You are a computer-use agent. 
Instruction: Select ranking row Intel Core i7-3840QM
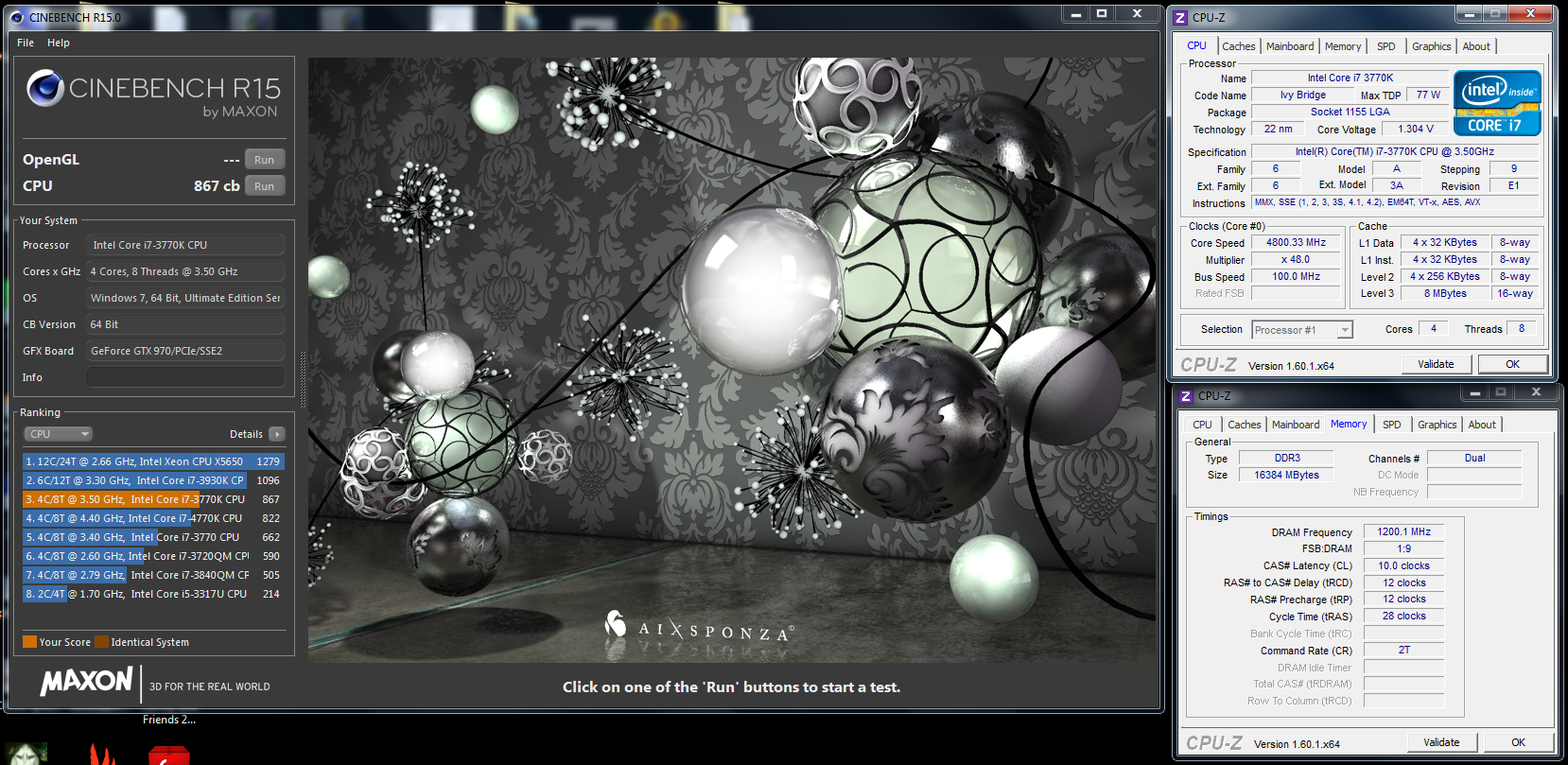153,575
